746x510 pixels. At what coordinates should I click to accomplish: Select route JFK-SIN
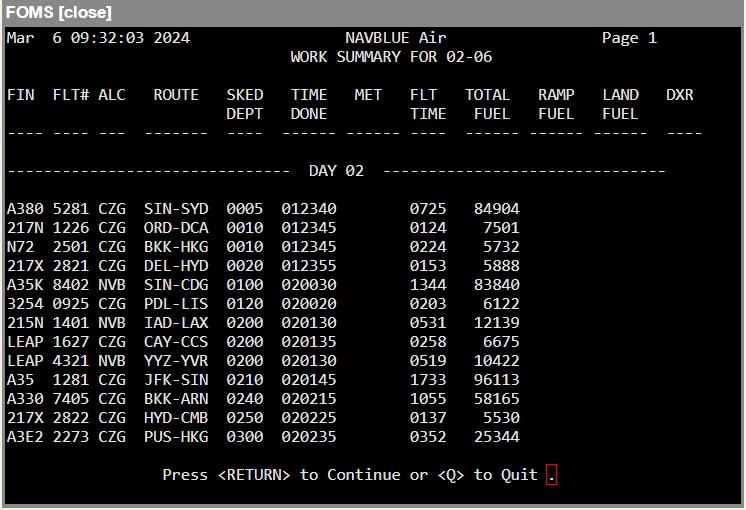tap(176, 380)
